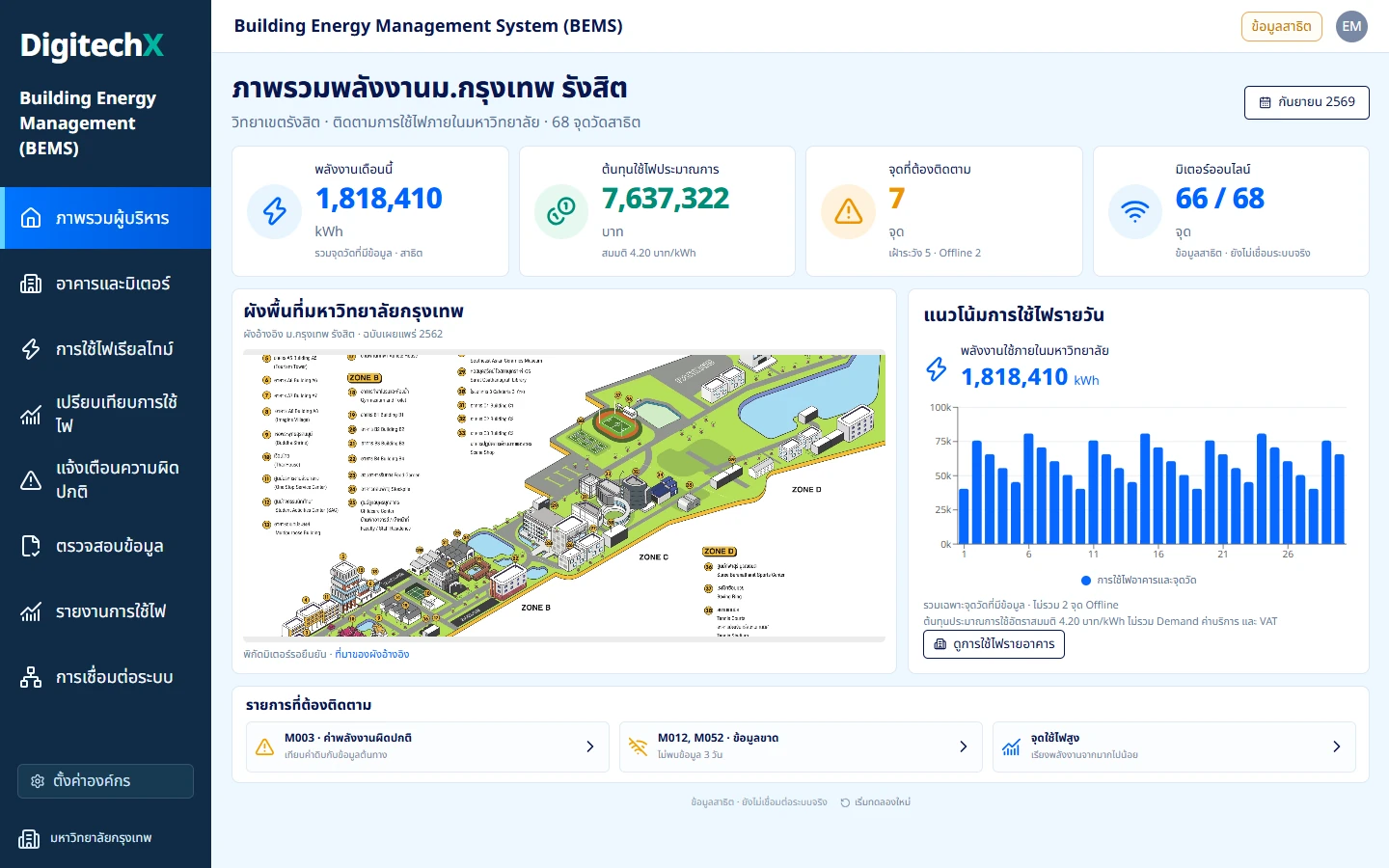The width and height of the screenshot is (1389, 868).
Task: Click the network icon beside การเชื่อมต่อระบบ
Action: (31, 677)
